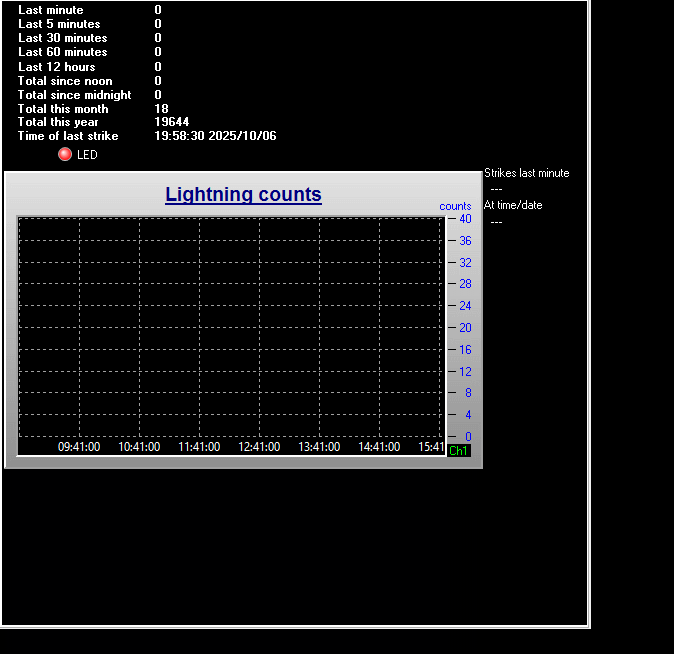Viewport: 674px width, 654px height.
Task: Click the At time/date label
Action: 513,205
